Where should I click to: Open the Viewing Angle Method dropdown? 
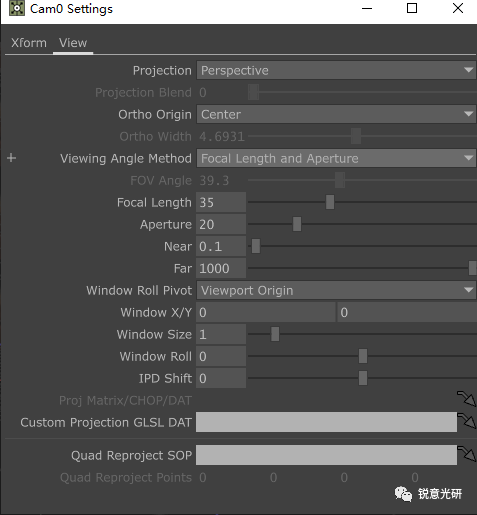click(336, 158)
